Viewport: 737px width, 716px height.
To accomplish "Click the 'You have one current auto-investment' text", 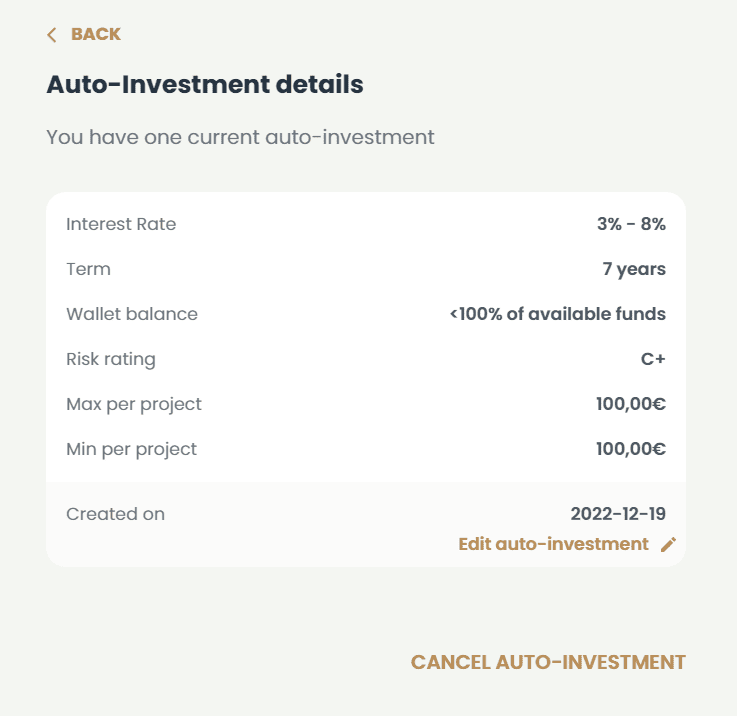I will pos(240,137).
